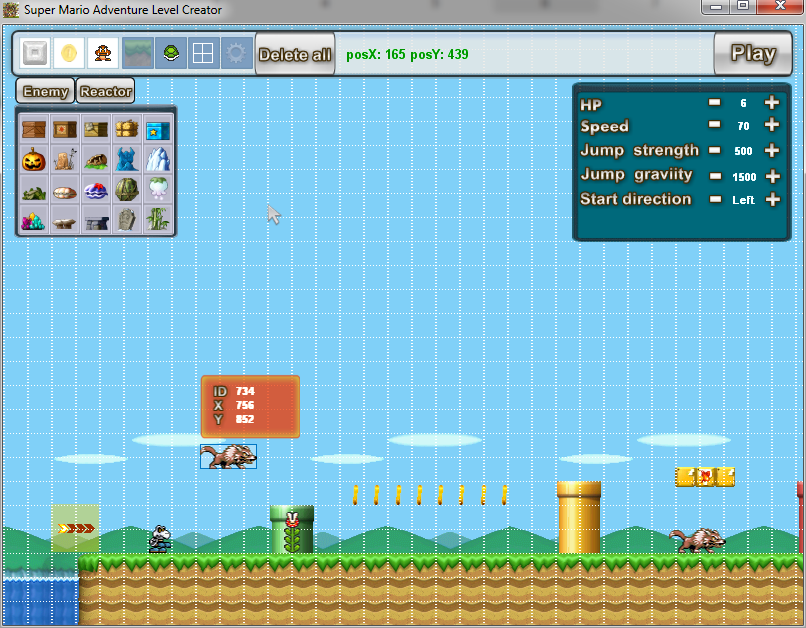Viewport: 806px width, 628px height.
Task: Increase Speed with plus button
Action: [x=772, y=125]
